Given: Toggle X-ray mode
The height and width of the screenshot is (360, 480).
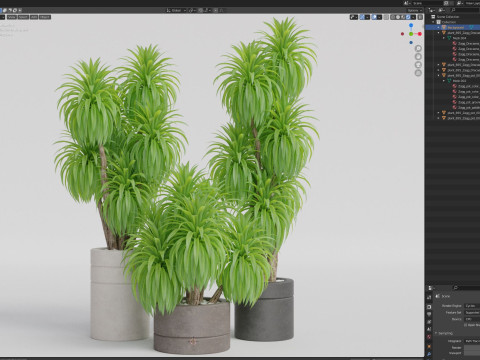Looking at the screenshot, I should pyautogui.click(x=386, y=17).
